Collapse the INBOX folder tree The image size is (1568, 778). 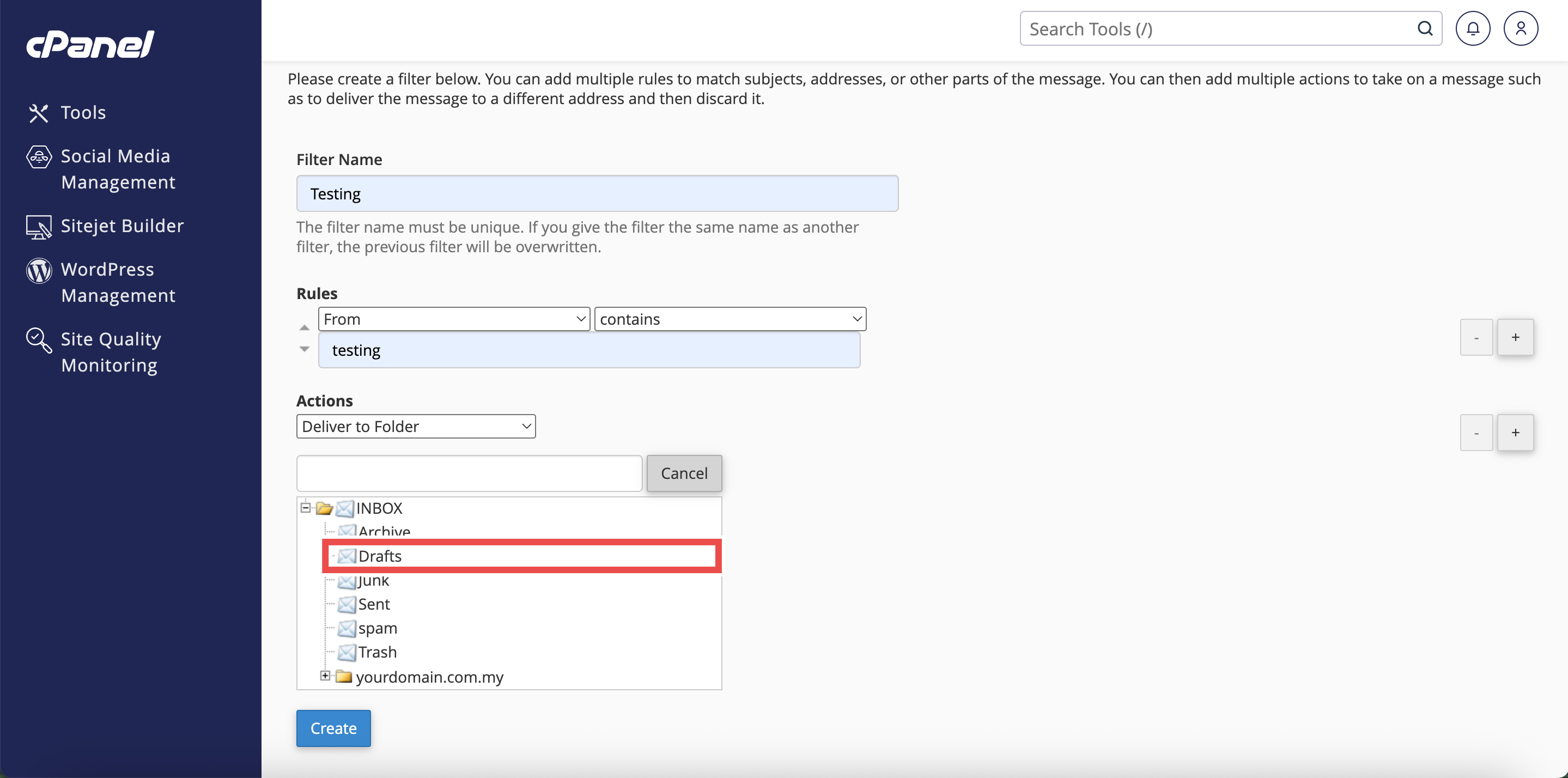click(306, 507)
